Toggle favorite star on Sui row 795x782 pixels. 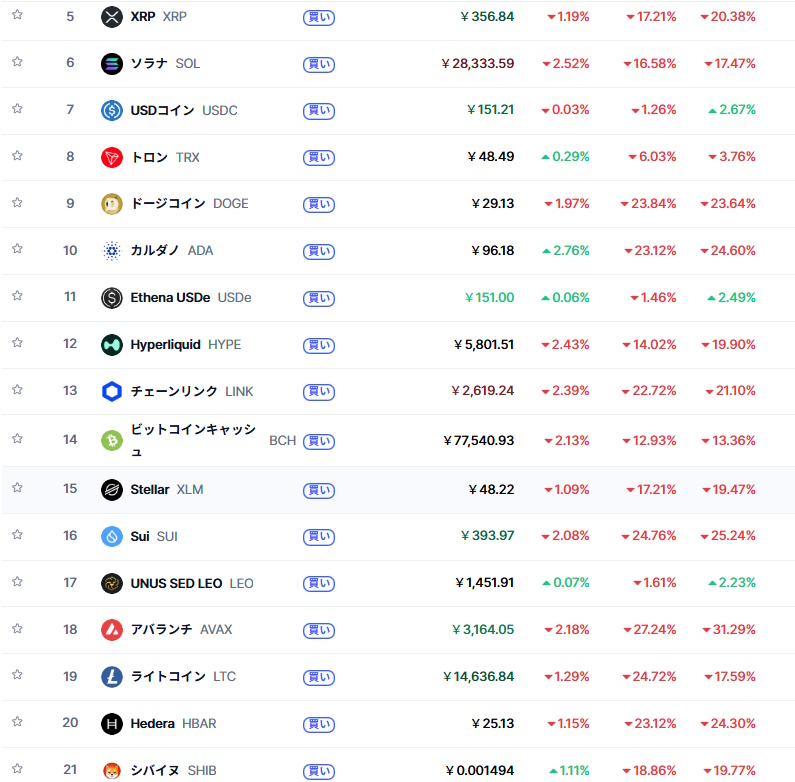(x=17, y=535)
